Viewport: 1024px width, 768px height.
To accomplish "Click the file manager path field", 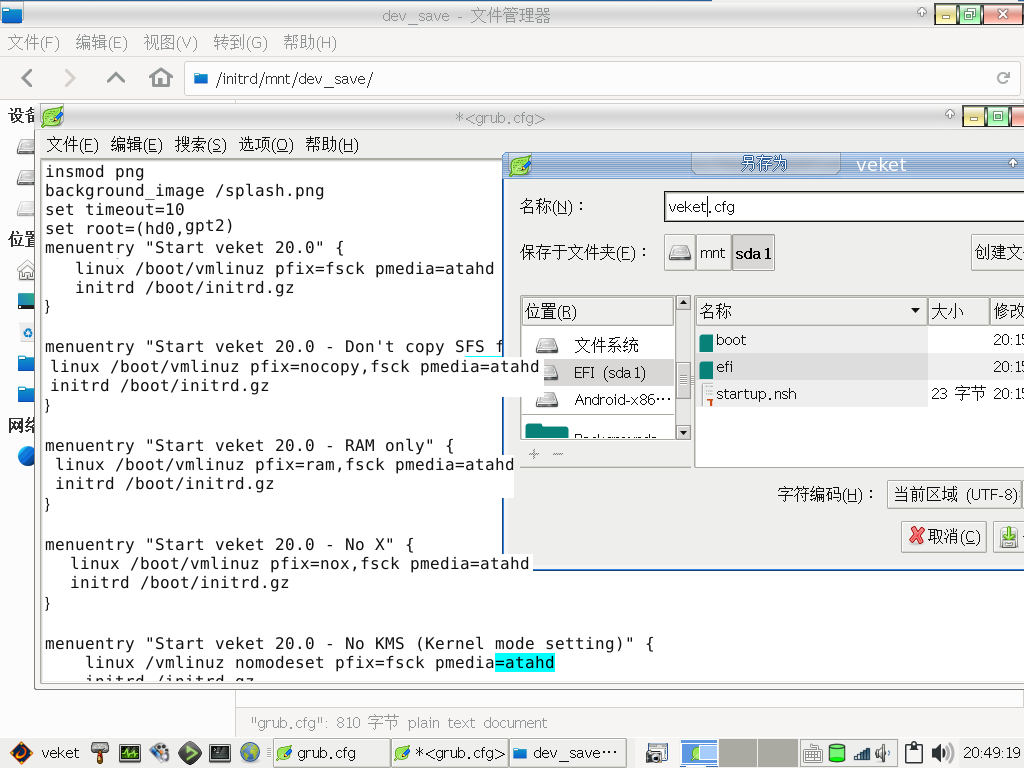I will (601, 79).
